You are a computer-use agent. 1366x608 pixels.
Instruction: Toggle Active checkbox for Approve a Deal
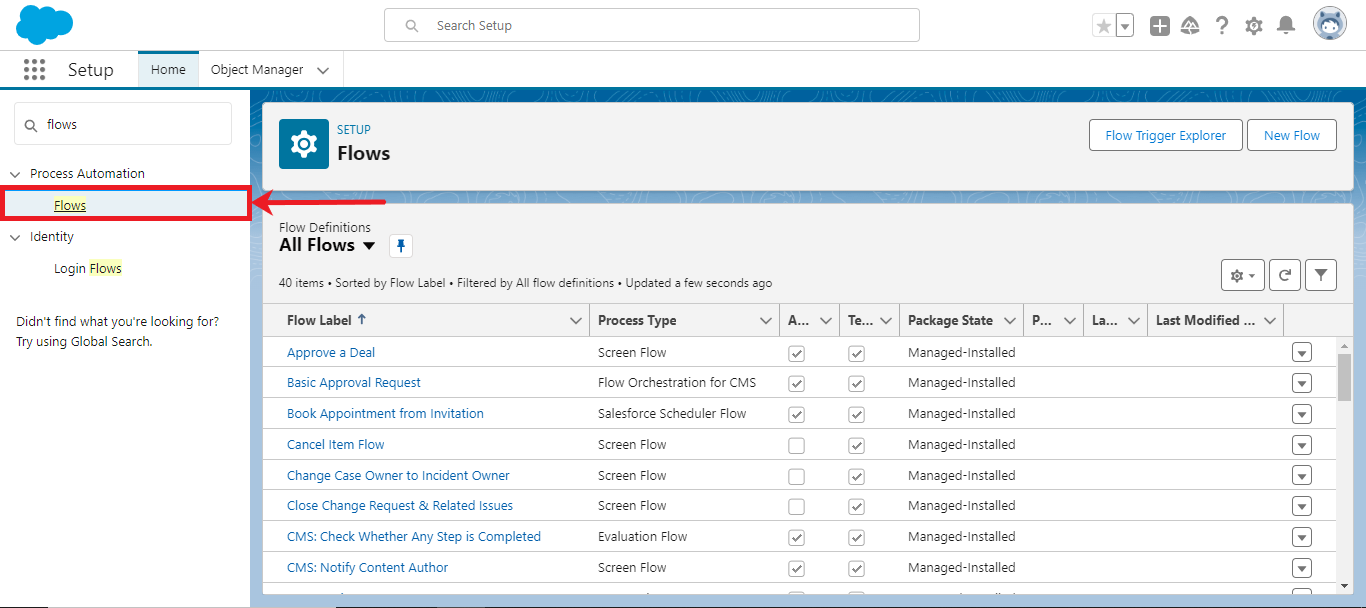point(796,353)
